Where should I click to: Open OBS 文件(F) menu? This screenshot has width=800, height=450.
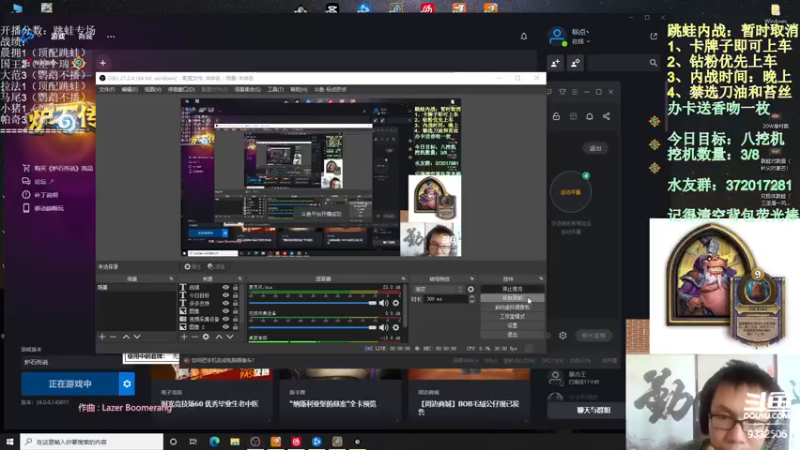coord(107,89)
